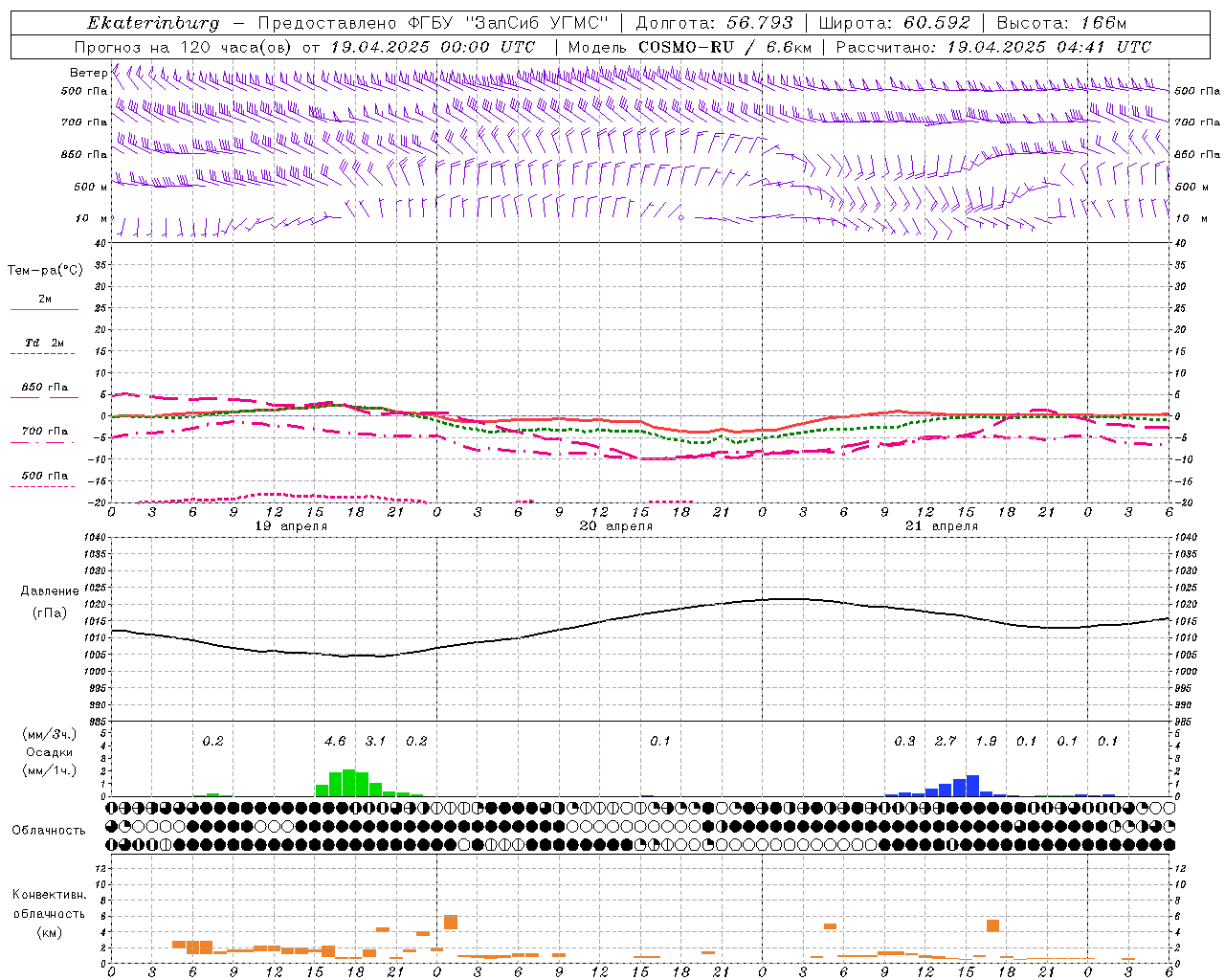The height and width of the screenshot is (980, 1225).
Task: Select the Долгота: 56.793 value
Action: click(x=714, y=23)
